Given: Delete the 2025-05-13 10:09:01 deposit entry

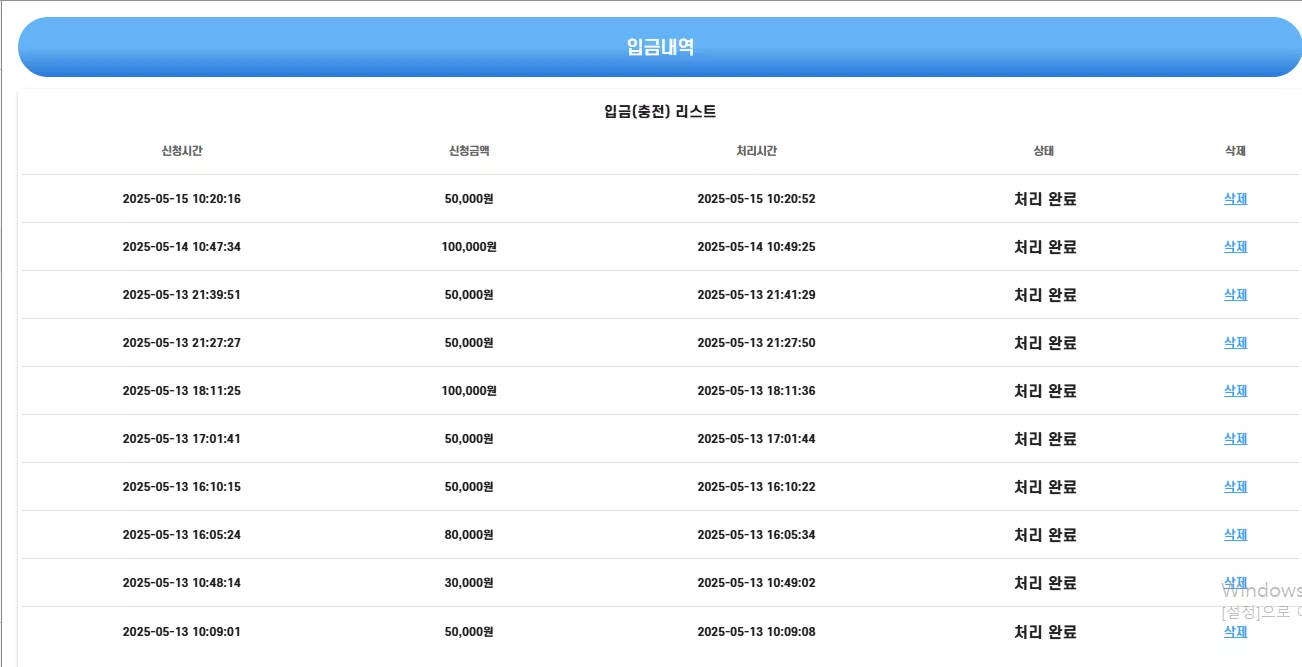Looking at the screenshot, I should click(x=1235, y=632).
